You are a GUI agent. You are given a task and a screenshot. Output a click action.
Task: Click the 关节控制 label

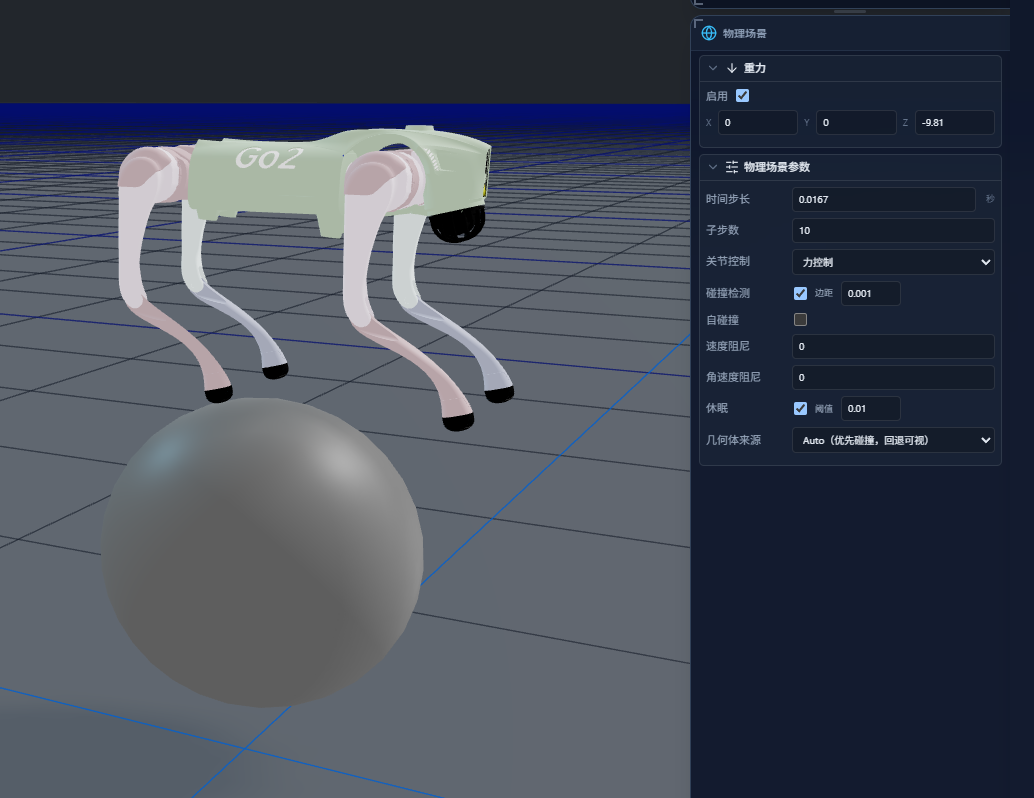pos(727,261)
